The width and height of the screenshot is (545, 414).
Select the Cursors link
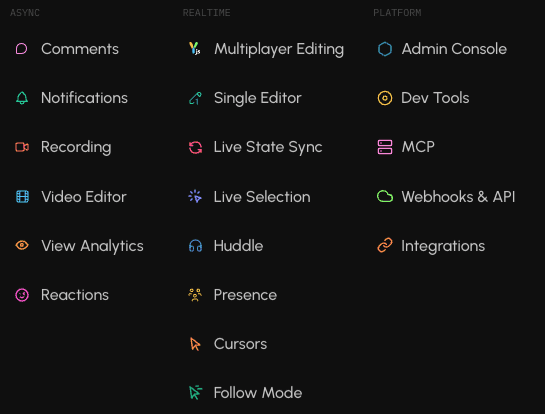click(x=241, y=344)
